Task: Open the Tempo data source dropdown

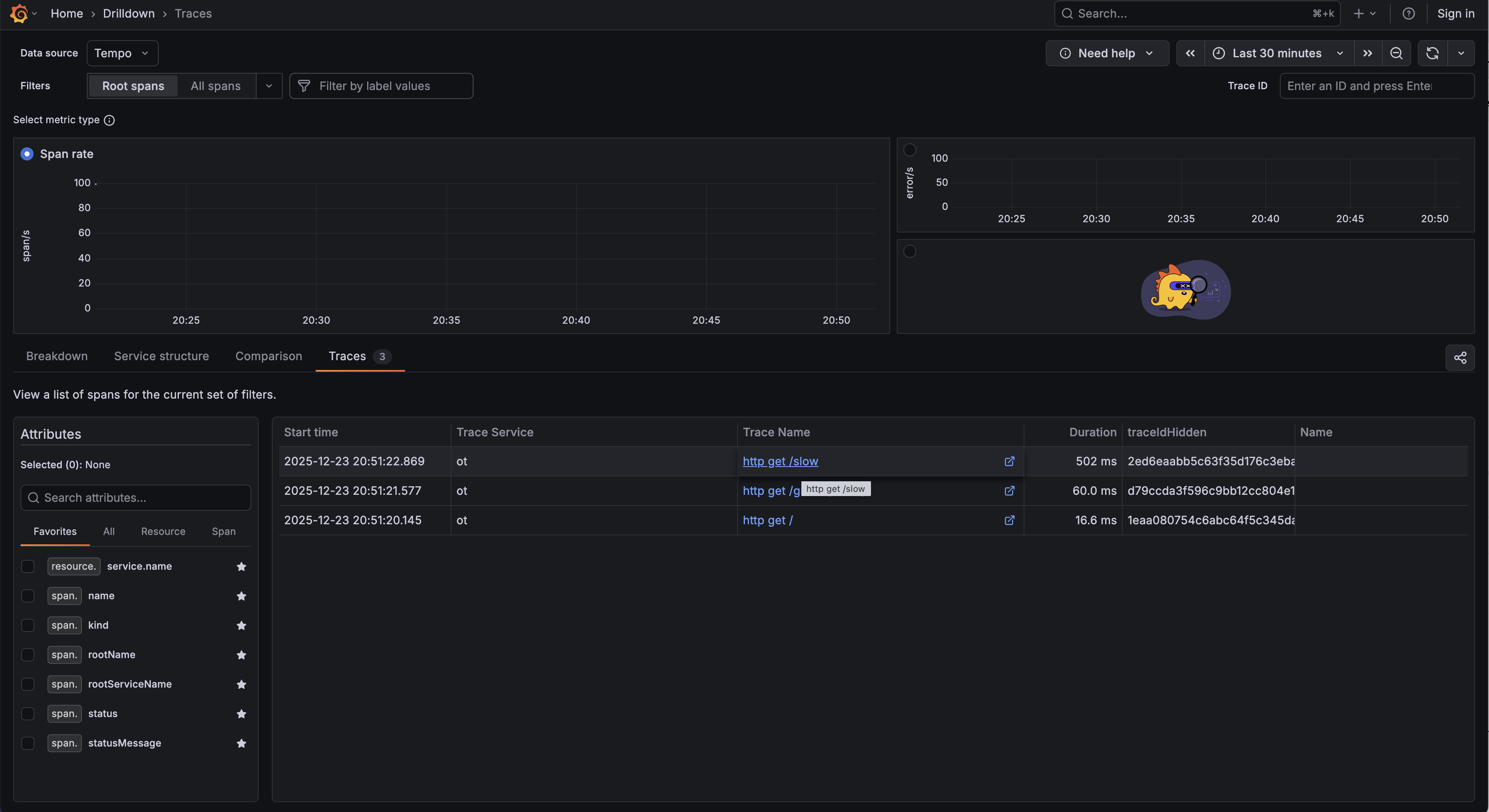Action: [122, 53]
